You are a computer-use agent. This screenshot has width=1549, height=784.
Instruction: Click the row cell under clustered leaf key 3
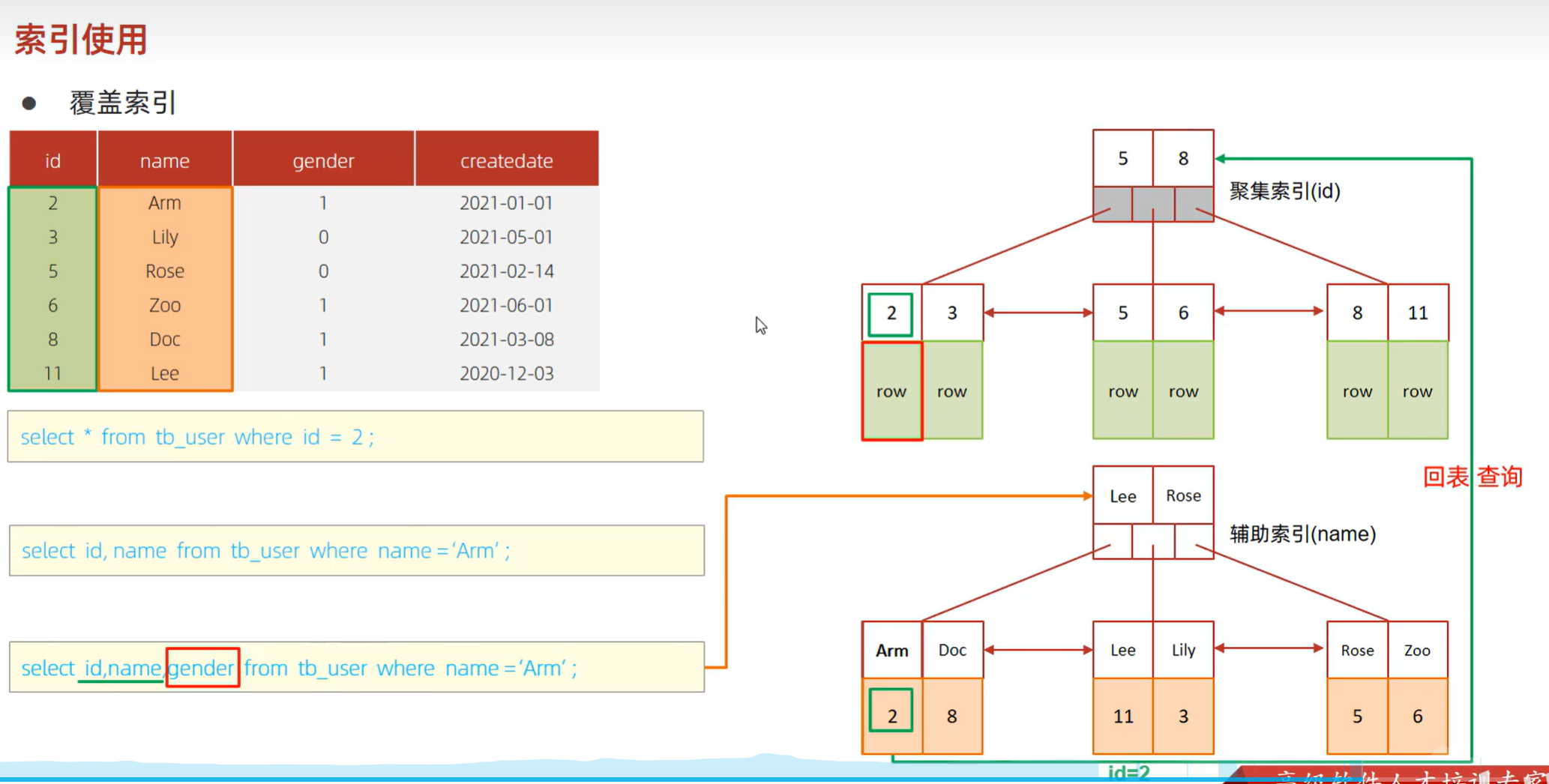coord(952,391)
